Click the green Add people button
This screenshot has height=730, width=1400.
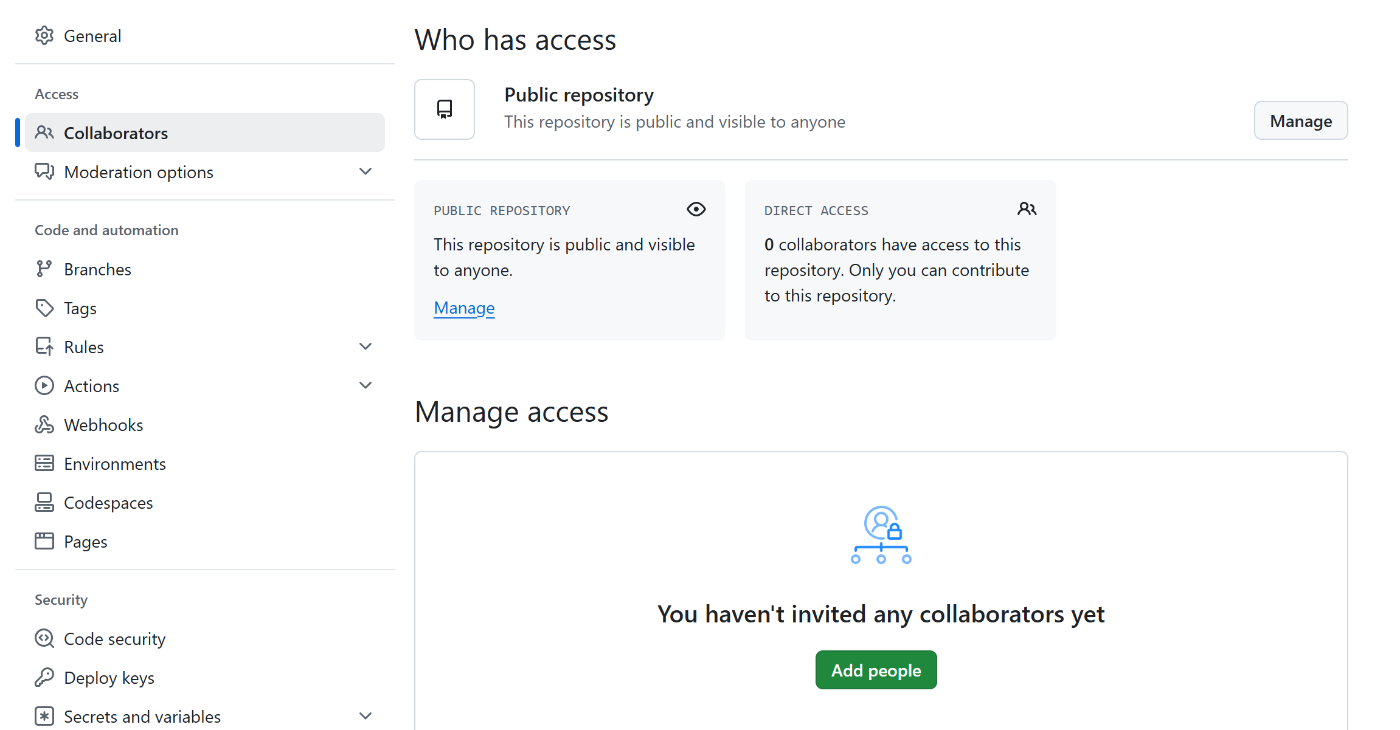click(876, 670)
